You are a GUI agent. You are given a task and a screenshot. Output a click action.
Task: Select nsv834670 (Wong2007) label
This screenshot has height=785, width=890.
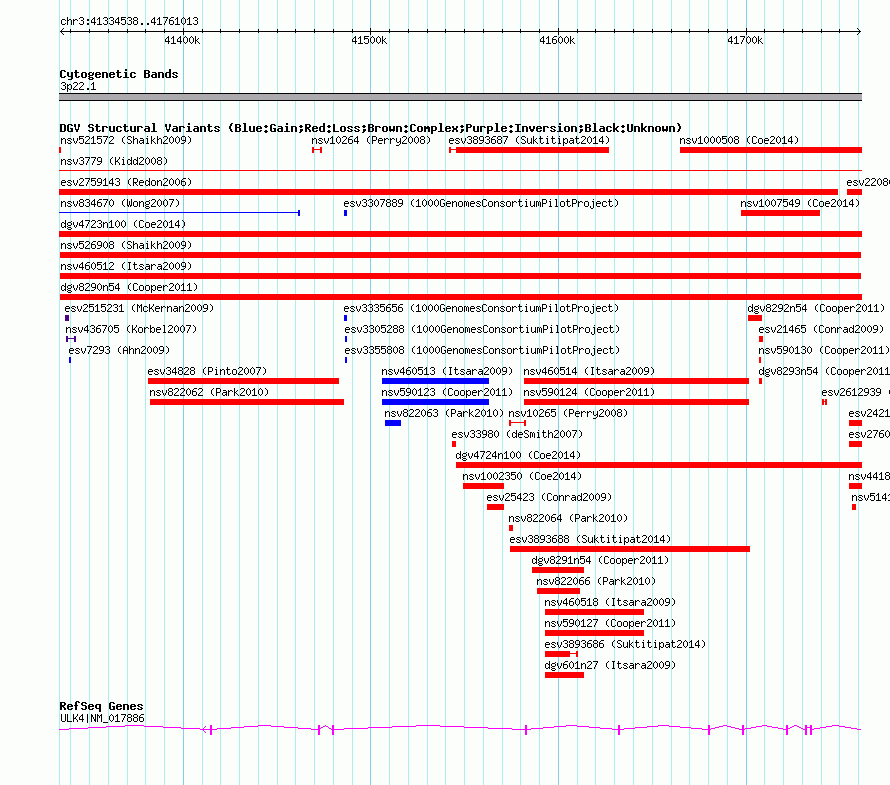[120, 203]
